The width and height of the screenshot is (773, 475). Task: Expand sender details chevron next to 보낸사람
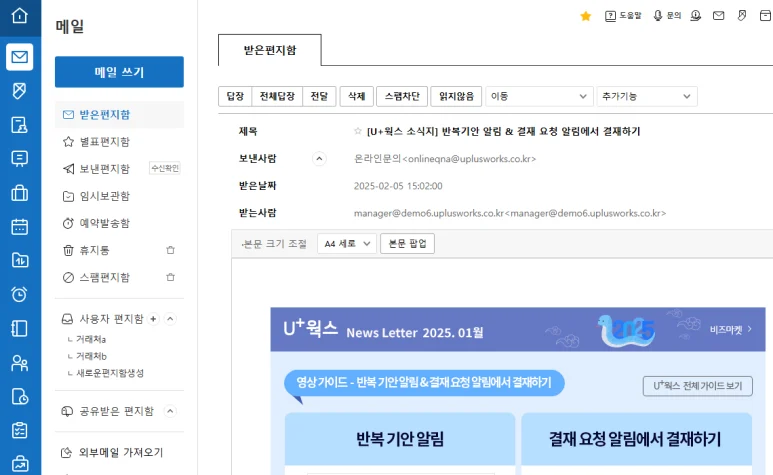pos(320,158)
